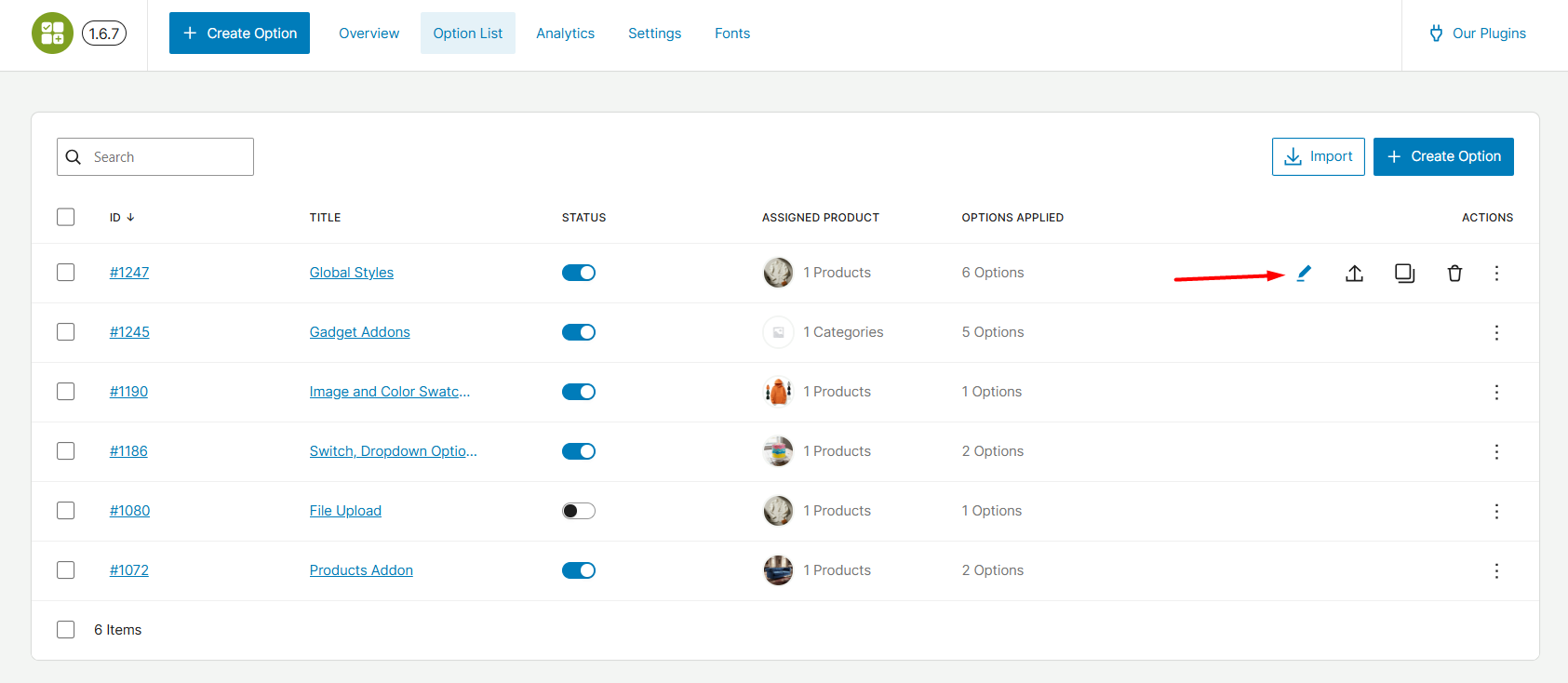Disable the Image and Color Swatc... status toggle

pyautogui.click(x=579, y=392)
